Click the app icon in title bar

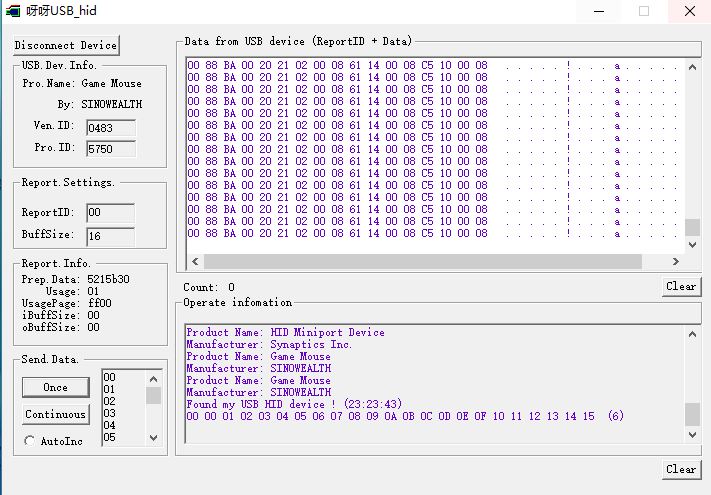(13, 11)
